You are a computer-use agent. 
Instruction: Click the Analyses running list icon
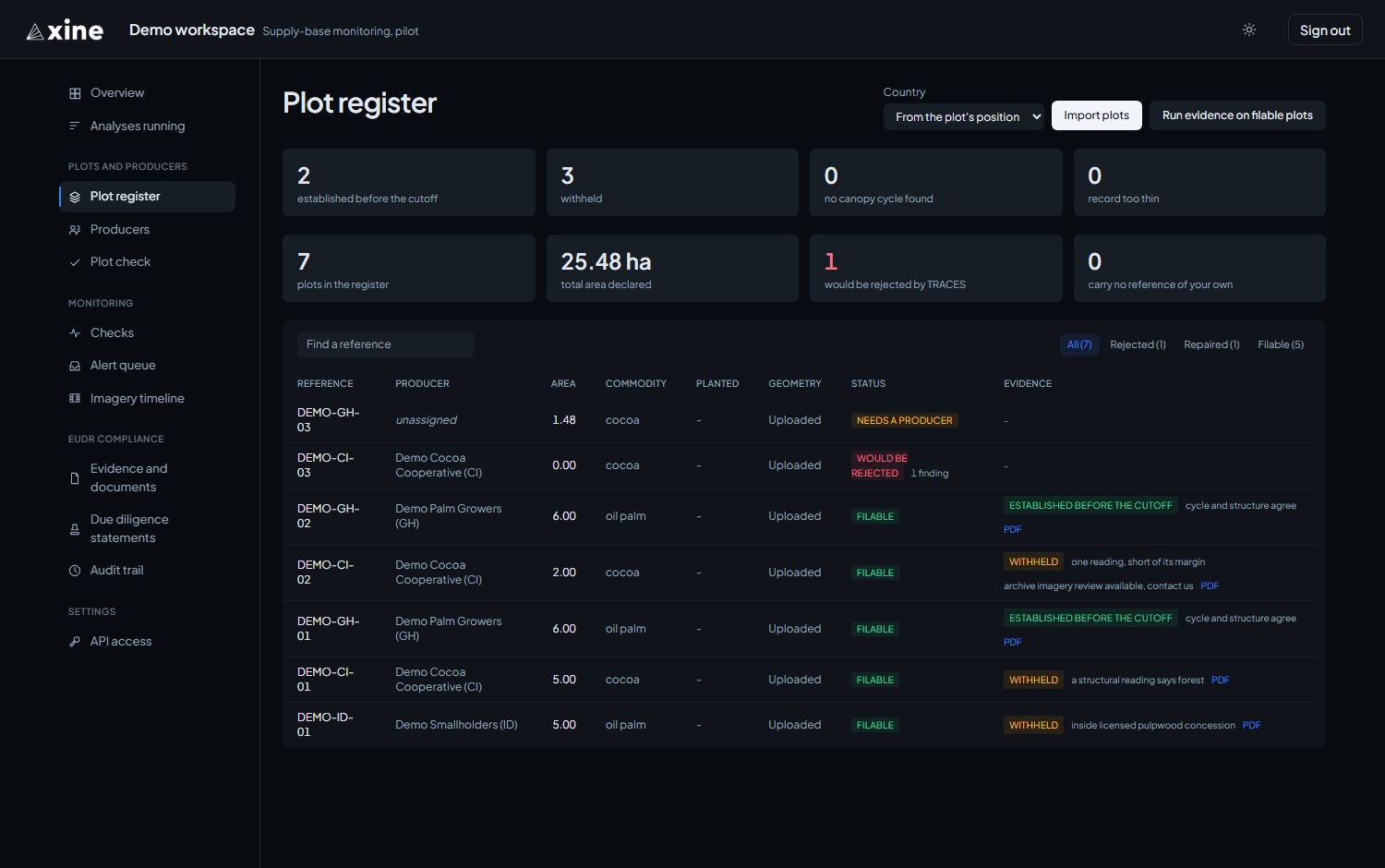(x=75, y=126)
